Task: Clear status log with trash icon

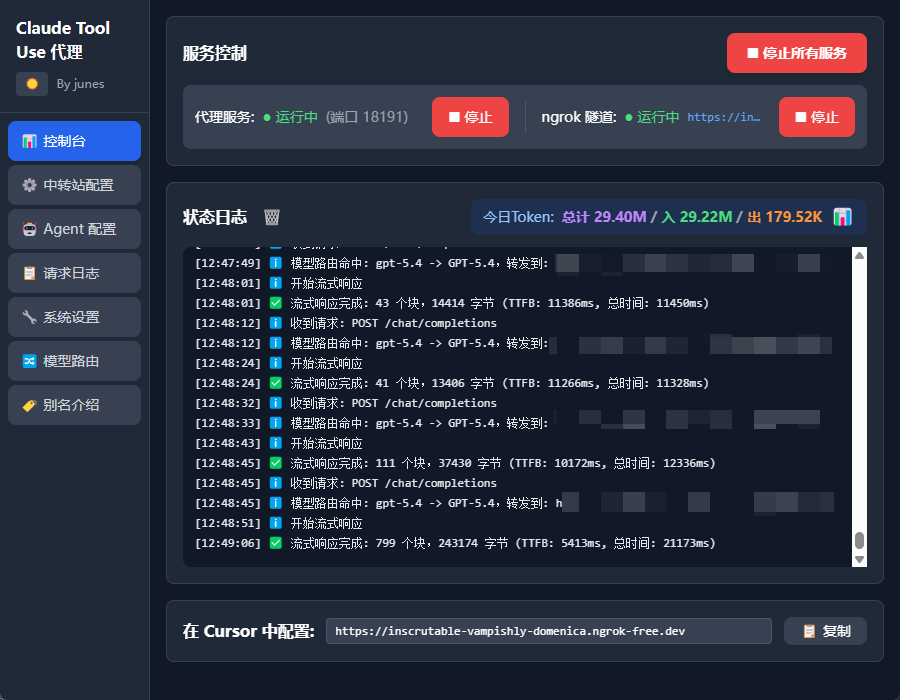Action: pyautogui.click(x=271, y=217)
